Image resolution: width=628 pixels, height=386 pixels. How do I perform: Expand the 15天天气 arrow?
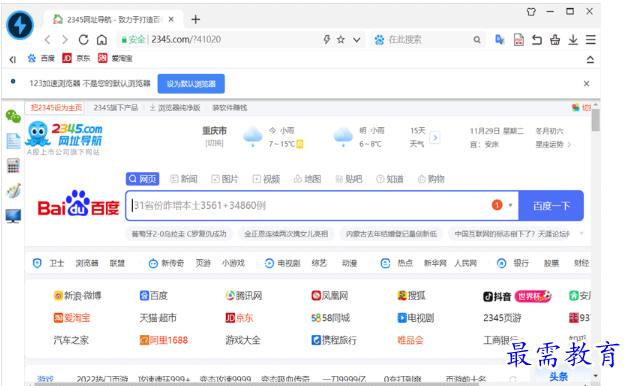coord(435,137)
